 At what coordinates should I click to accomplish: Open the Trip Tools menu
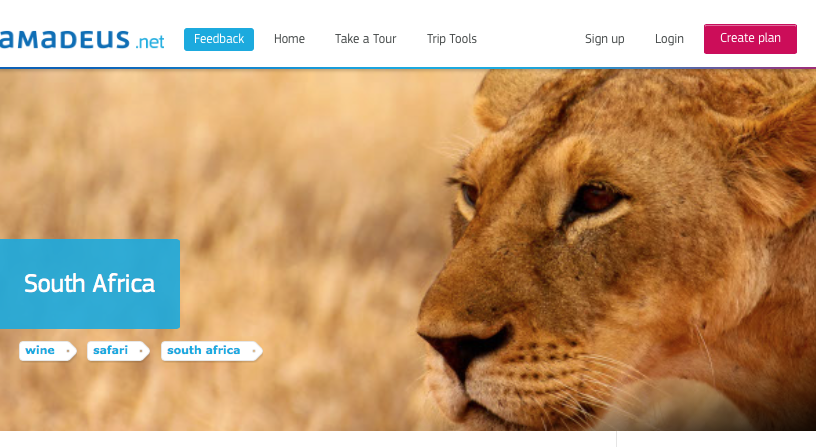452,39
